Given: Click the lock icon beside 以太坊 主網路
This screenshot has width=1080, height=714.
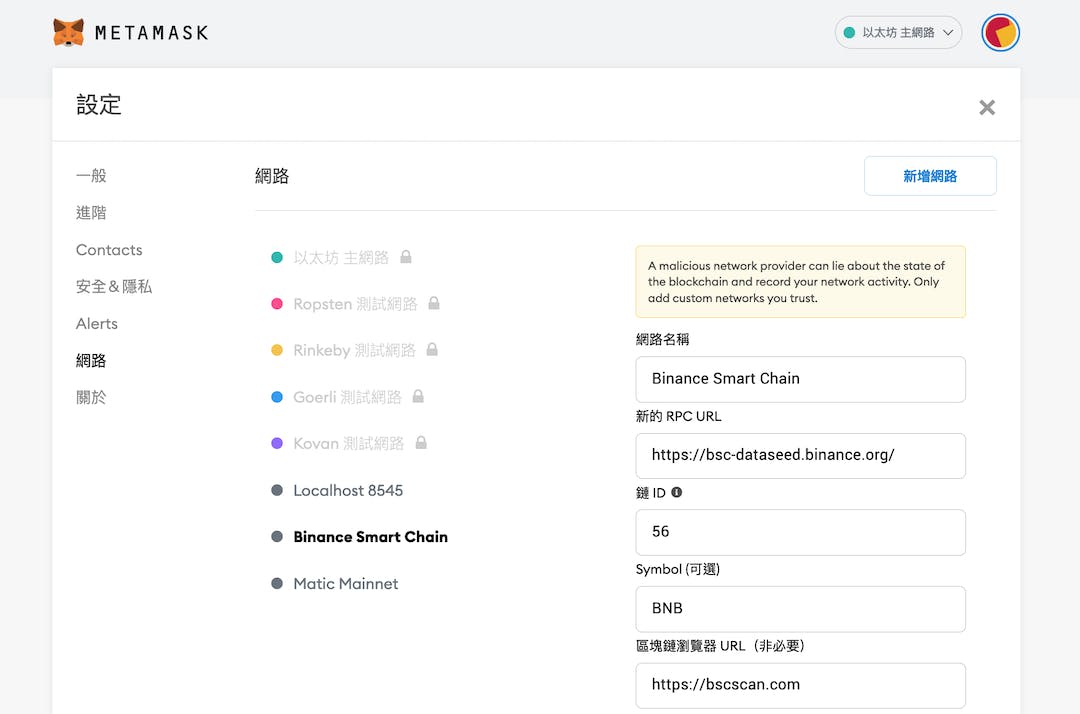Looking at the screenshot, I should tap(406, 257).
